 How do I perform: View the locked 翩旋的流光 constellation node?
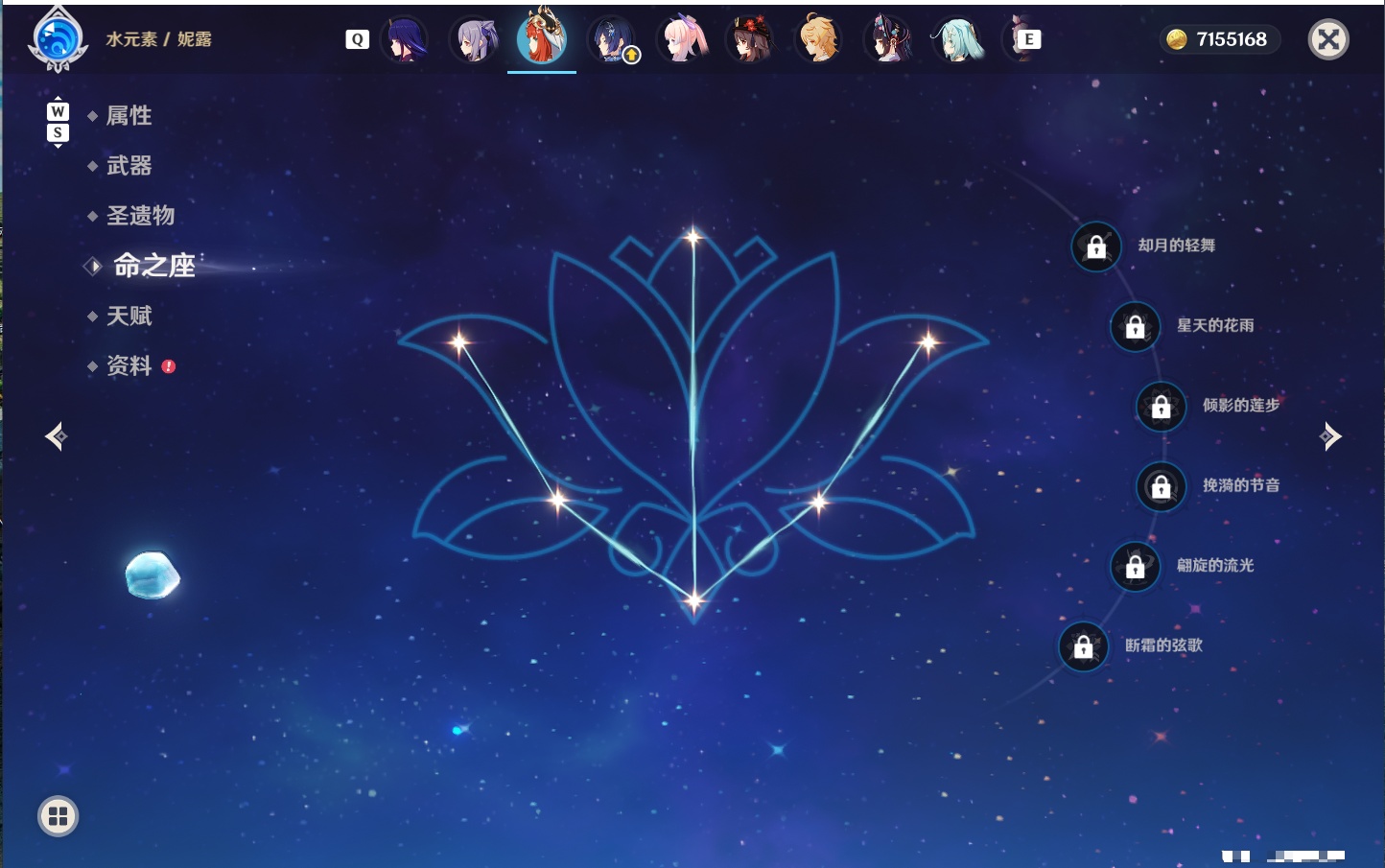[x=1136, y=566]
